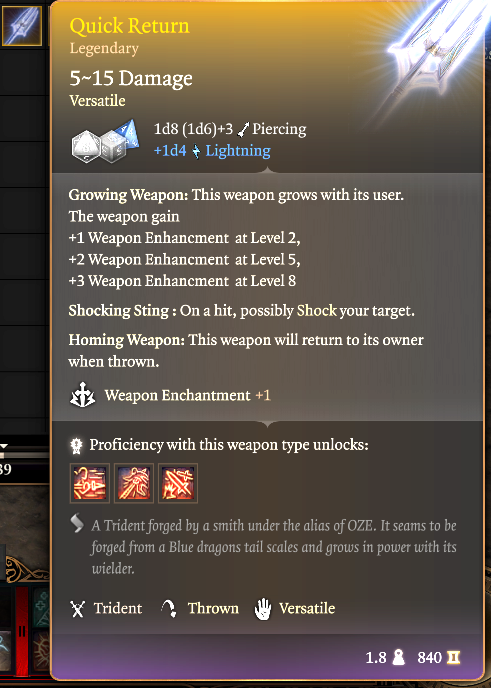The height and width of the screenshot is (688, 491).
Task: Select the third proficiency skill icon
Action: (x=178, y=483)
